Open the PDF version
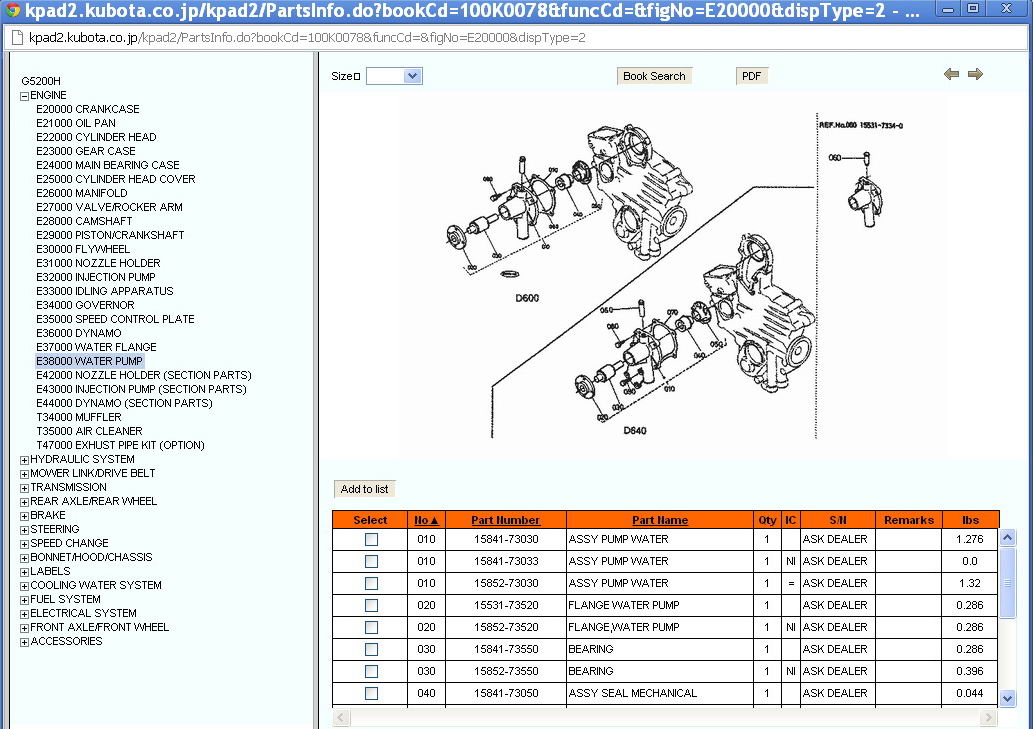The height and width of the screenshot is (729, 1033). [x=752, y=76]
